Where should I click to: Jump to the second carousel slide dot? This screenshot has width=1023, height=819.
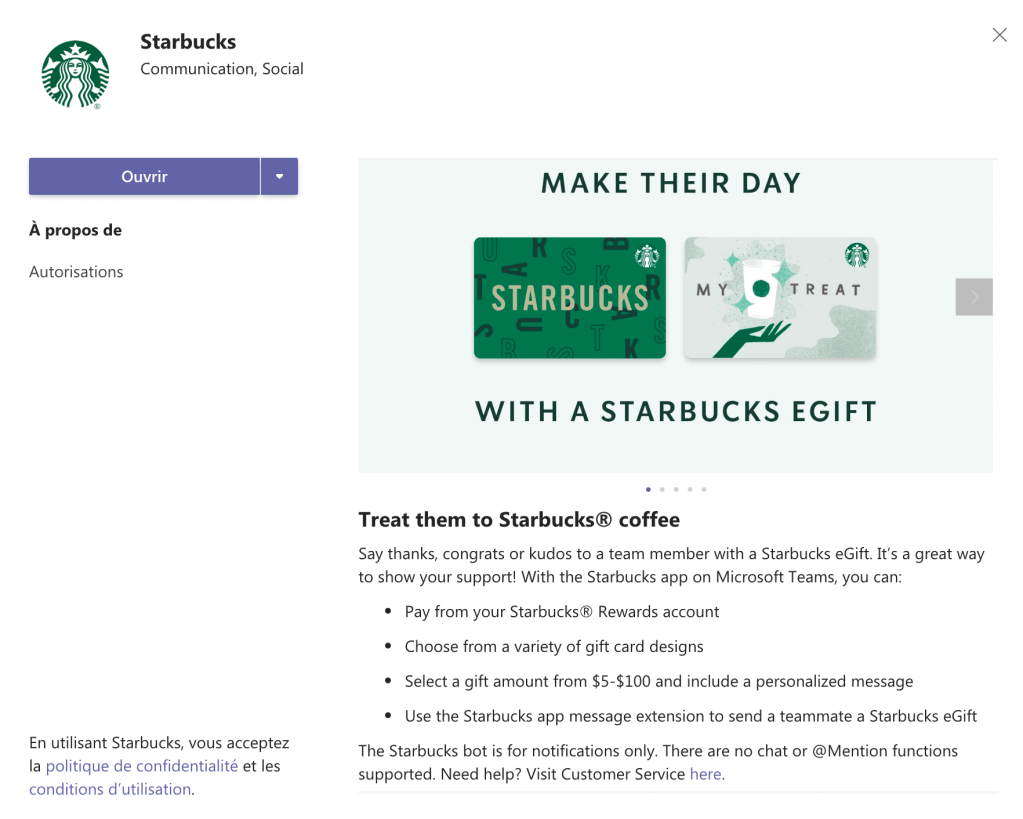point(662,490)
